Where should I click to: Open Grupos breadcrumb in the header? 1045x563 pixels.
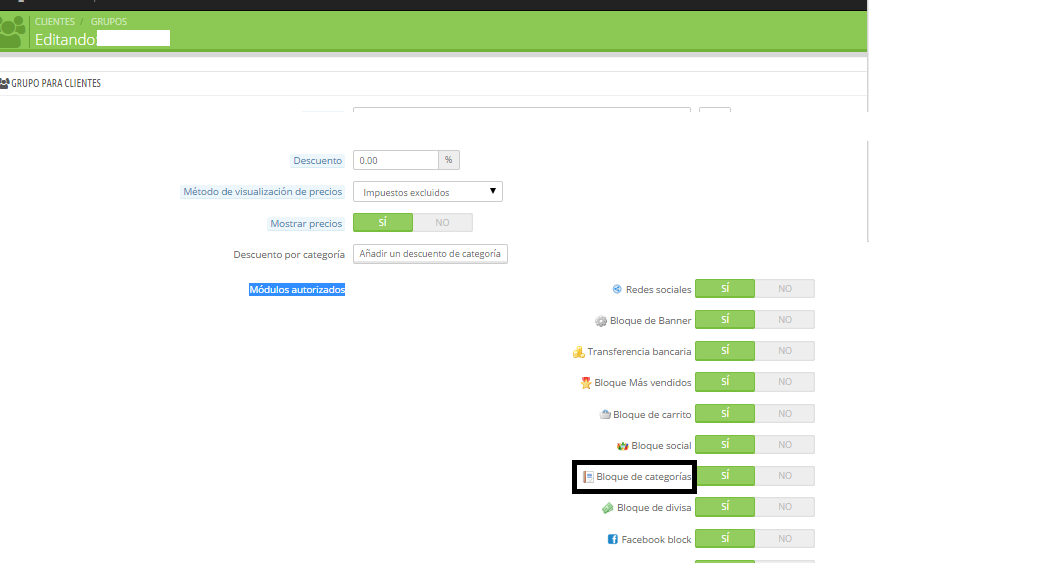pos(109,21)
